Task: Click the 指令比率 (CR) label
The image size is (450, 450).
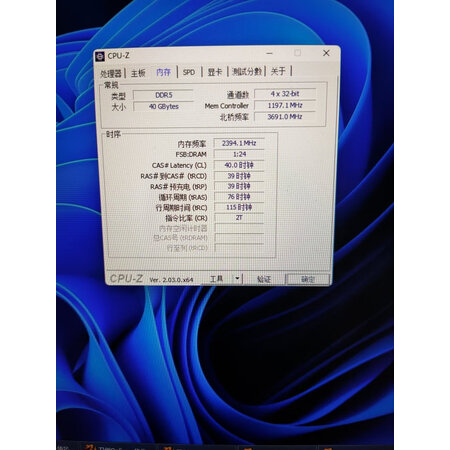Action: (186, 218)
